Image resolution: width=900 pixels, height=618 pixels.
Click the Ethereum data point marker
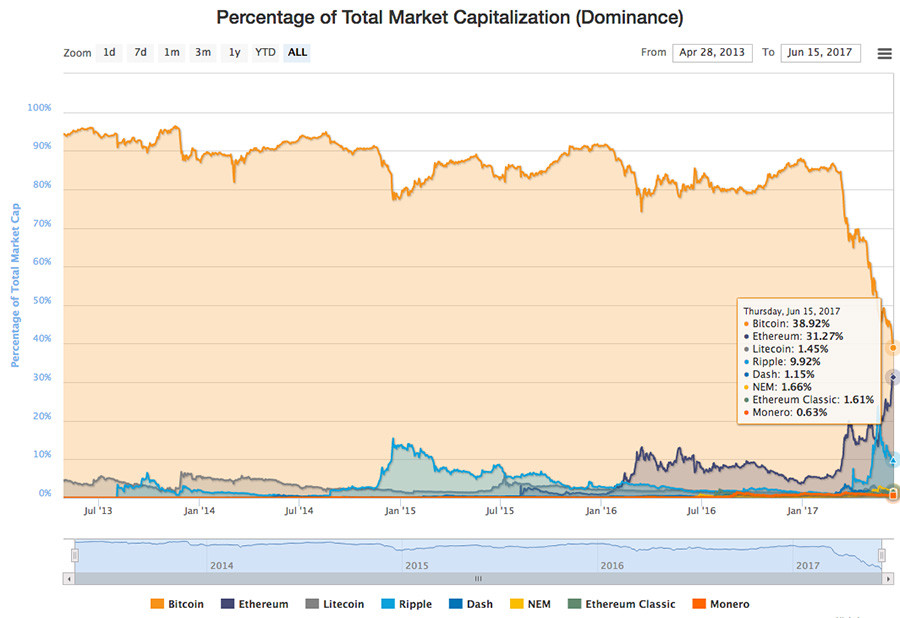[893, 377]
